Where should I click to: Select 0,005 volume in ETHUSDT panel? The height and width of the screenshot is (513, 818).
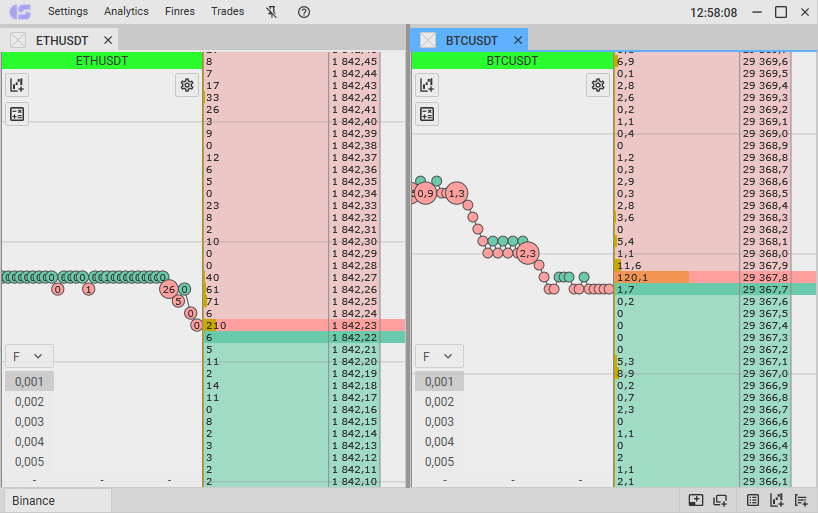pos(30,462)
